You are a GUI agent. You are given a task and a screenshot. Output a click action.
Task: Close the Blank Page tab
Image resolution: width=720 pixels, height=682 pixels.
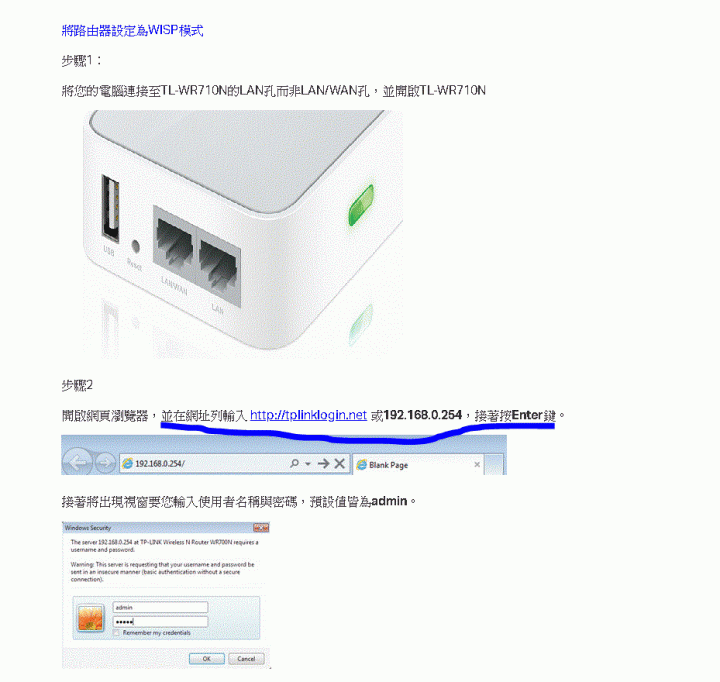point(477,465)
